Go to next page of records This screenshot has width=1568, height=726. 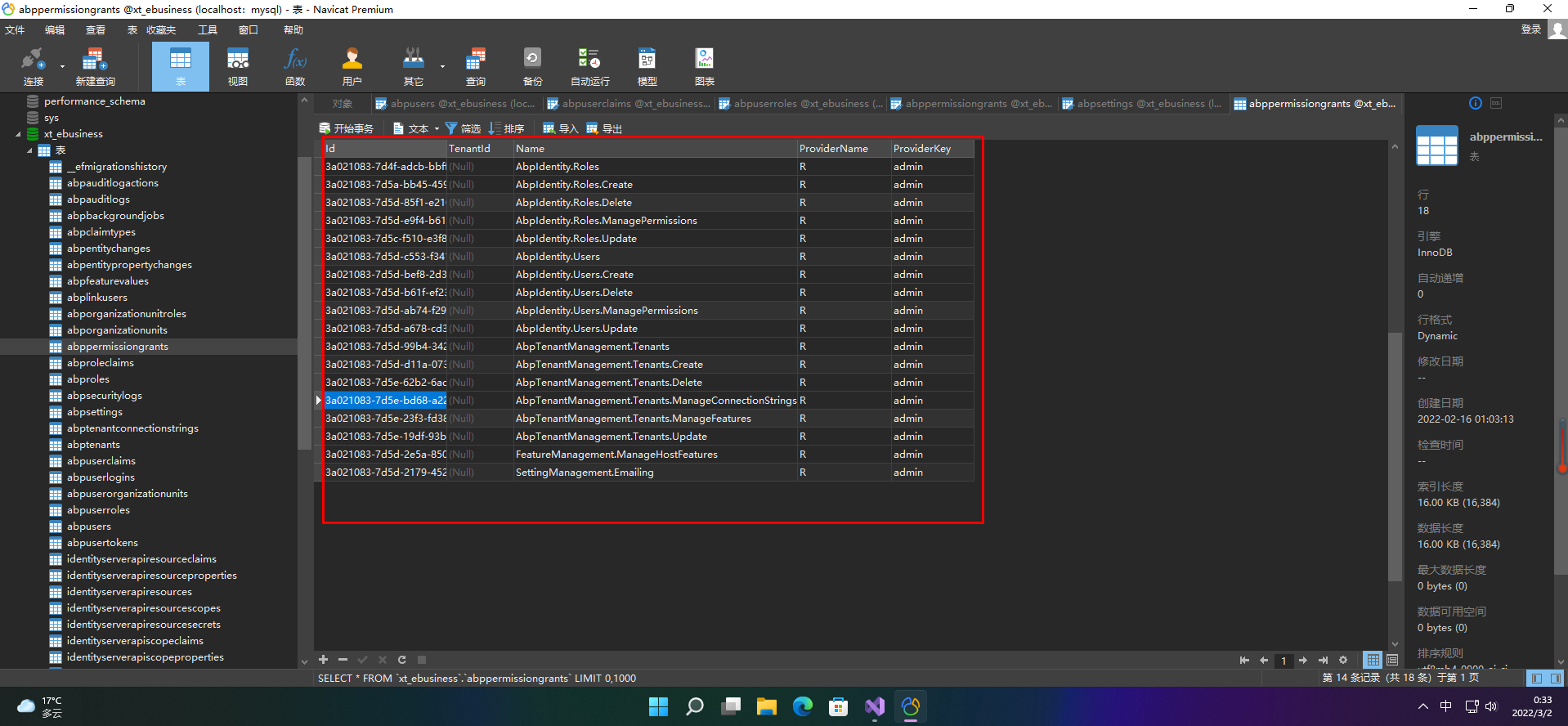(1303, 660)
